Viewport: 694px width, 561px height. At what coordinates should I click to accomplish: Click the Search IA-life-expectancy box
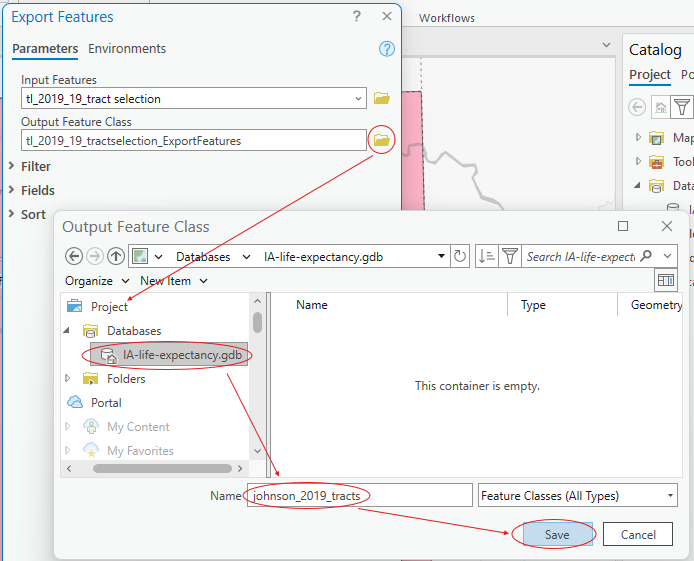pyautogui.click(x=580, y=256)
